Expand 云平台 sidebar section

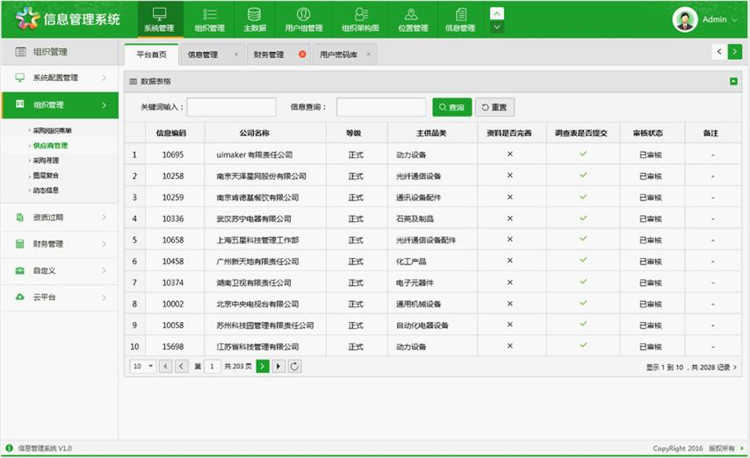tap(60, 297)
